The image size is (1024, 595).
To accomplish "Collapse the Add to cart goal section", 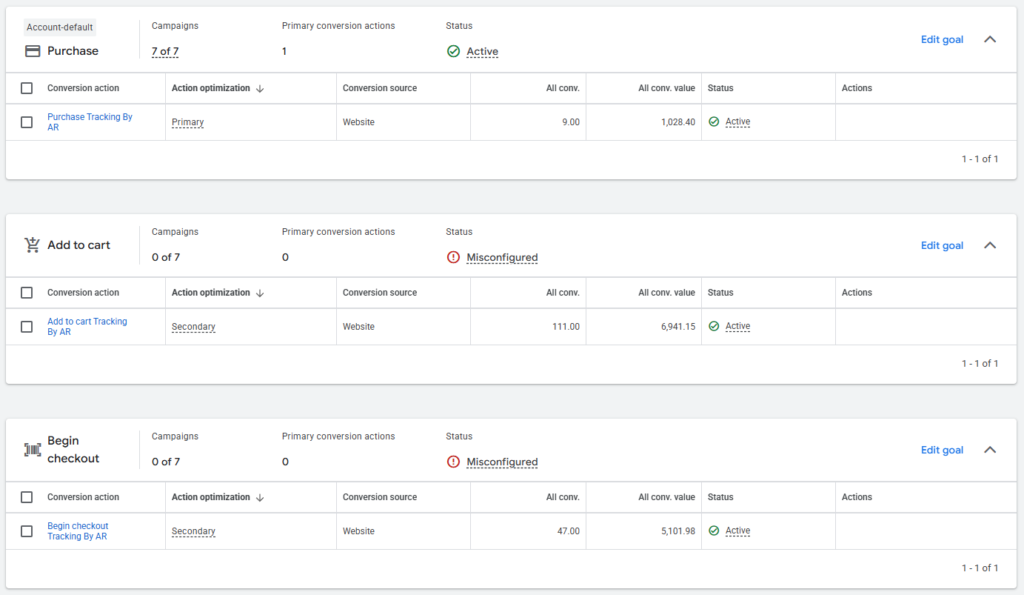I will click(990, 245).
